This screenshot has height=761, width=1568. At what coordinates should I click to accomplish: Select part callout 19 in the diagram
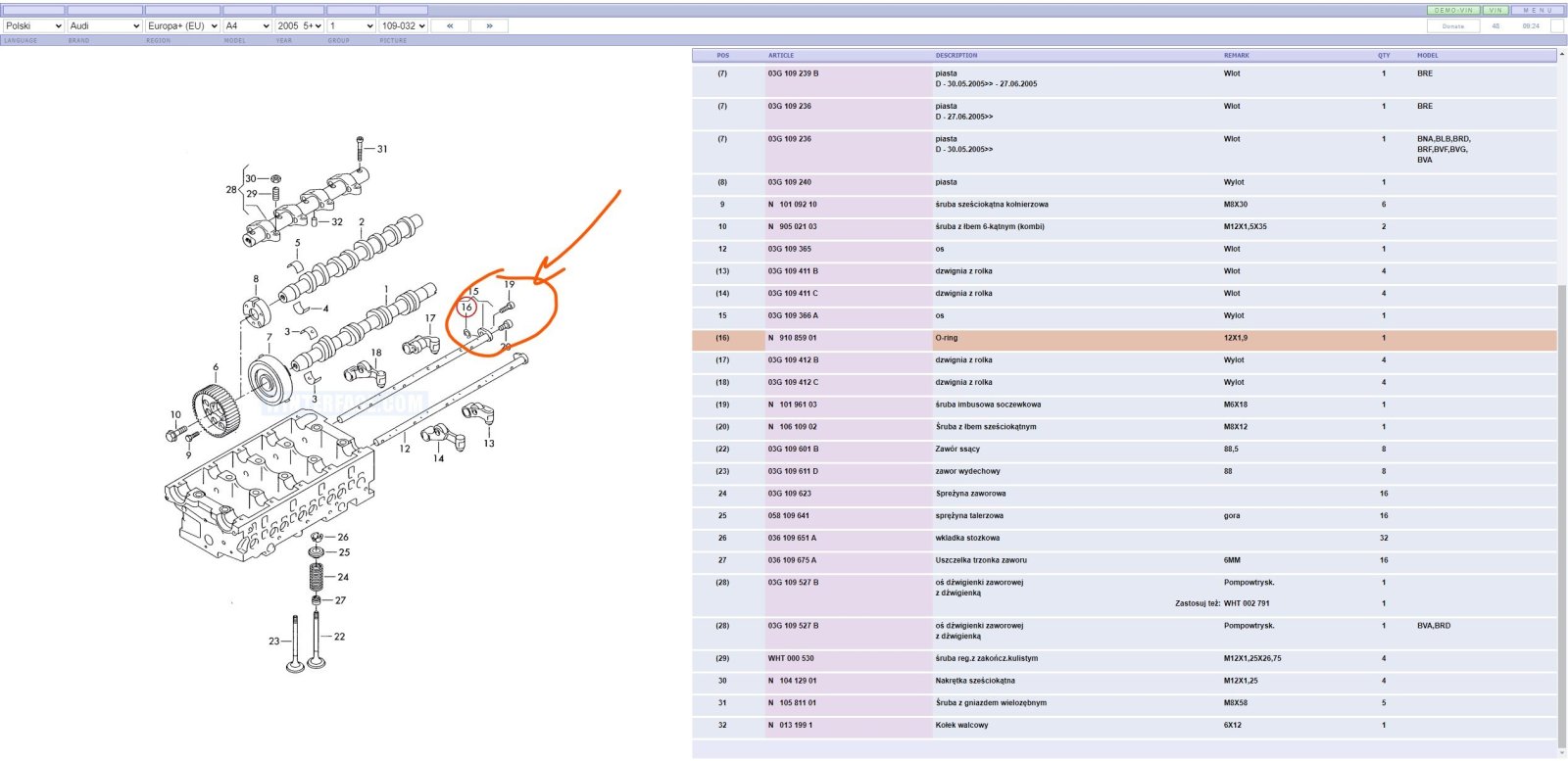509,284
